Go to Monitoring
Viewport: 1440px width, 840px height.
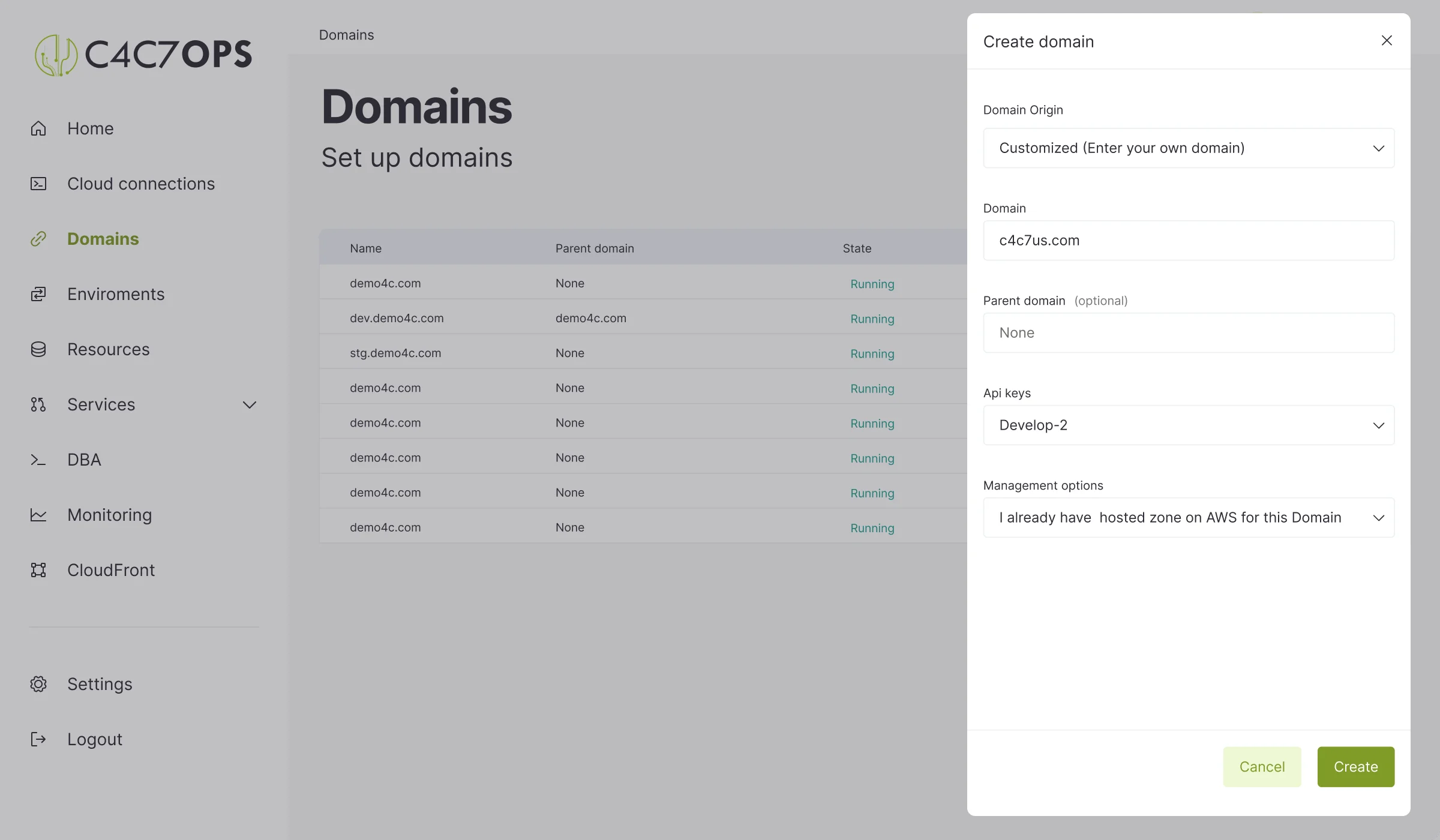point(109,515)
